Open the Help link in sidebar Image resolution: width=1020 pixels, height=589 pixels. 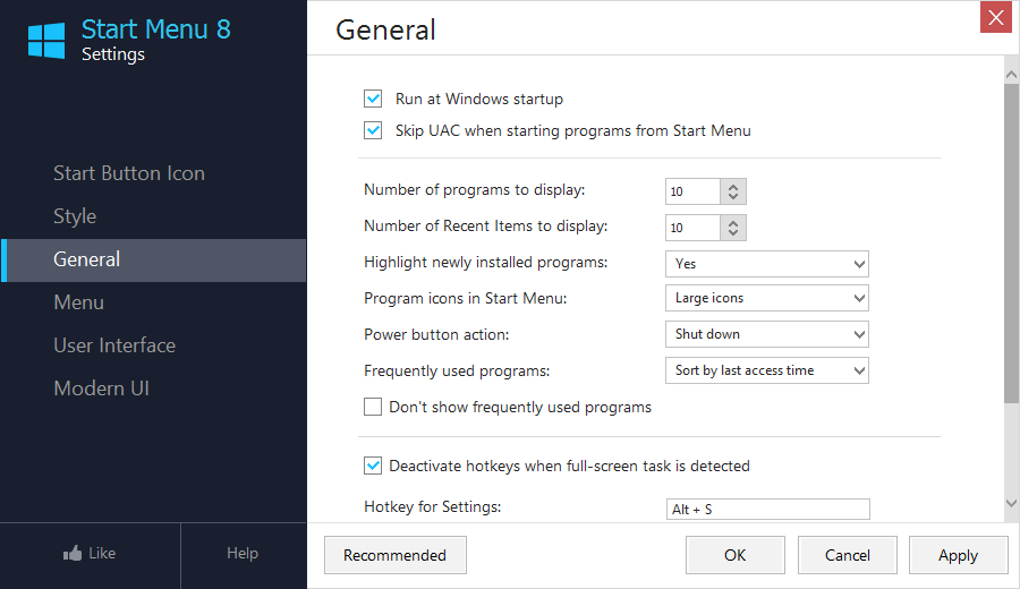[242, 553]
